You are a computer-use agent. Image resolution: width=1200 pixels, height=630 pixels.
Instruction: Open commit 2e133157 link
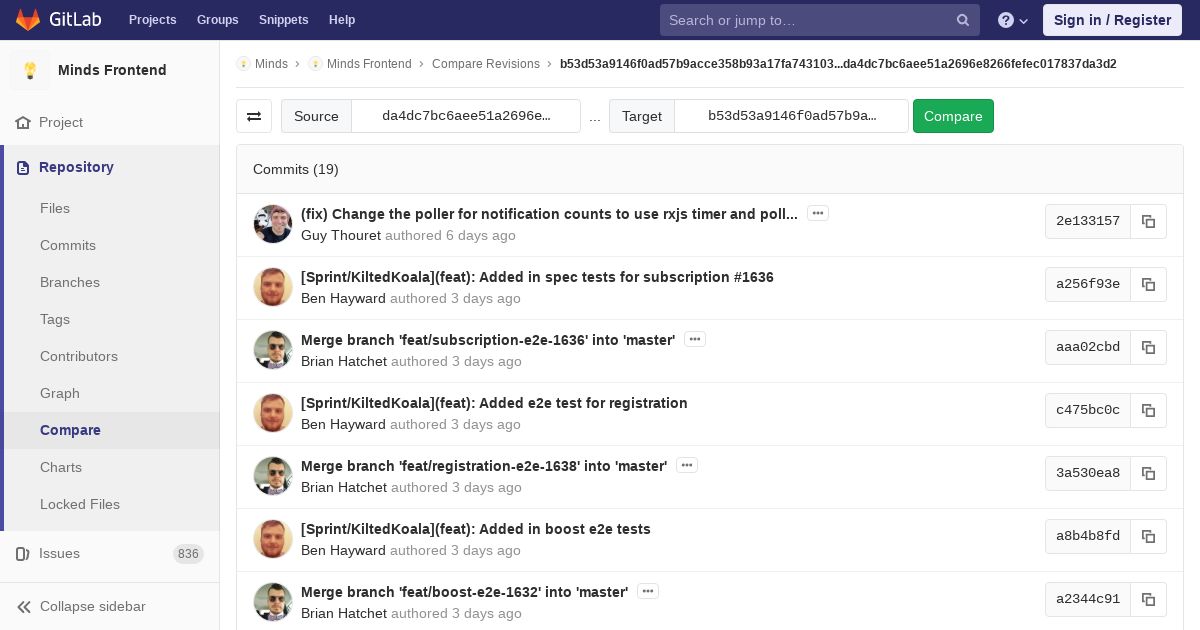(1088, 221)
